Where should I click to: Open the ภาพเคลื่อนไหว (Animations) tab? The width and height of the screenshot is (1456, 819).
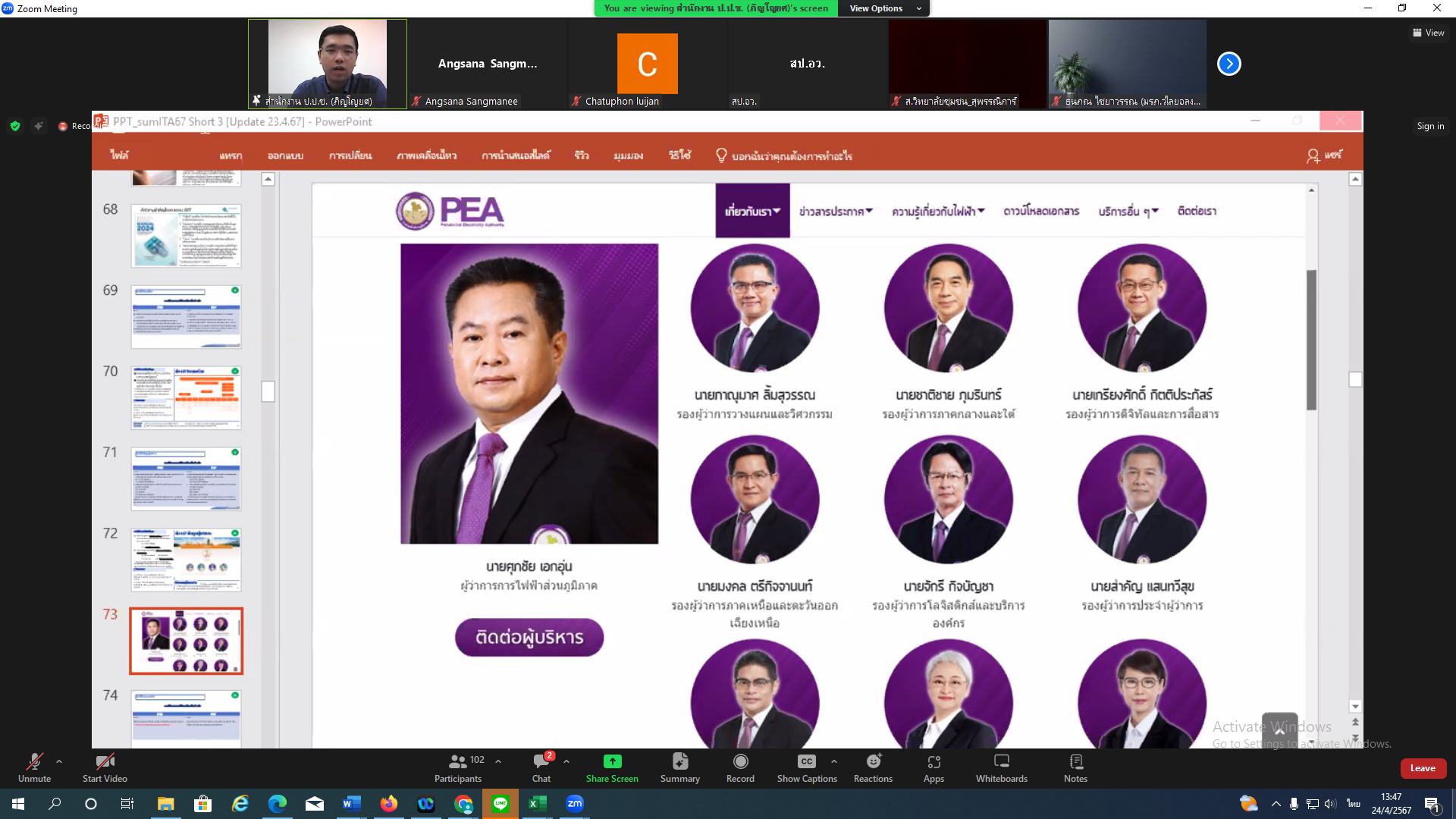426,155
